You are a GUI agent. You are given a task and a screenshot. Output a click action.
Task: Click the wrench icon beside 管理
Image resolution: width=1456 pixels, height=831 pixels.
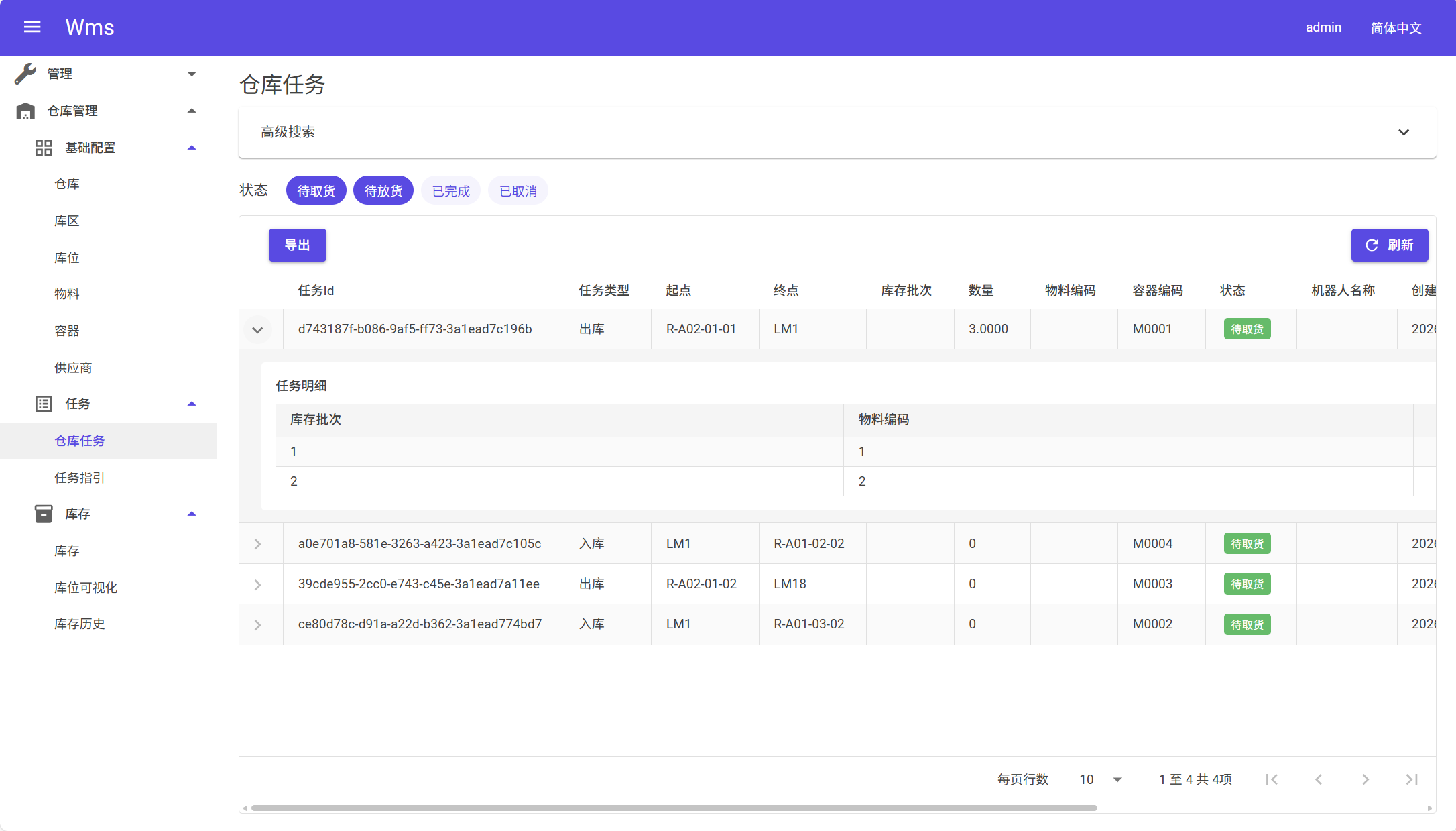coord(25,74)
